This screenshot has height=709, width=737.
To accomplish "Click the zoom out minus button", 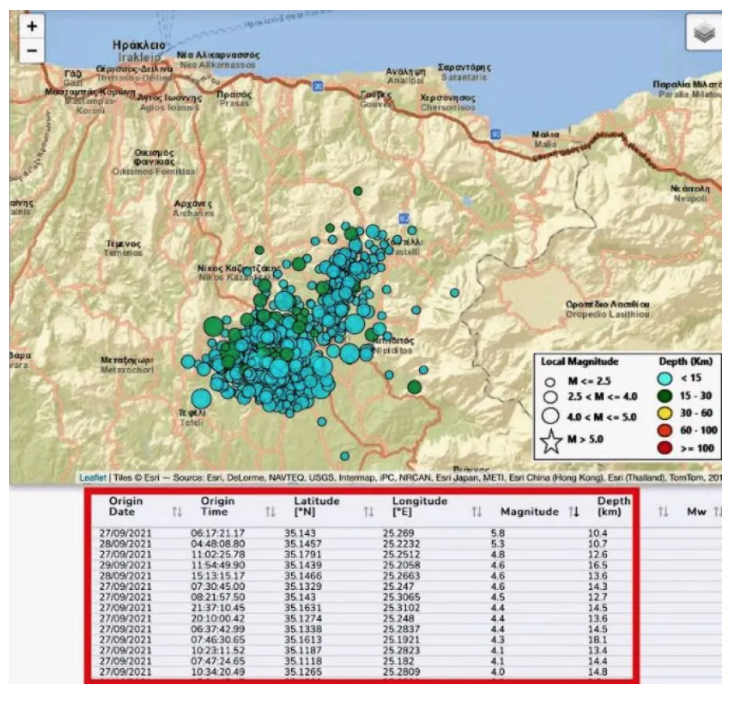I will click(32, 49).
